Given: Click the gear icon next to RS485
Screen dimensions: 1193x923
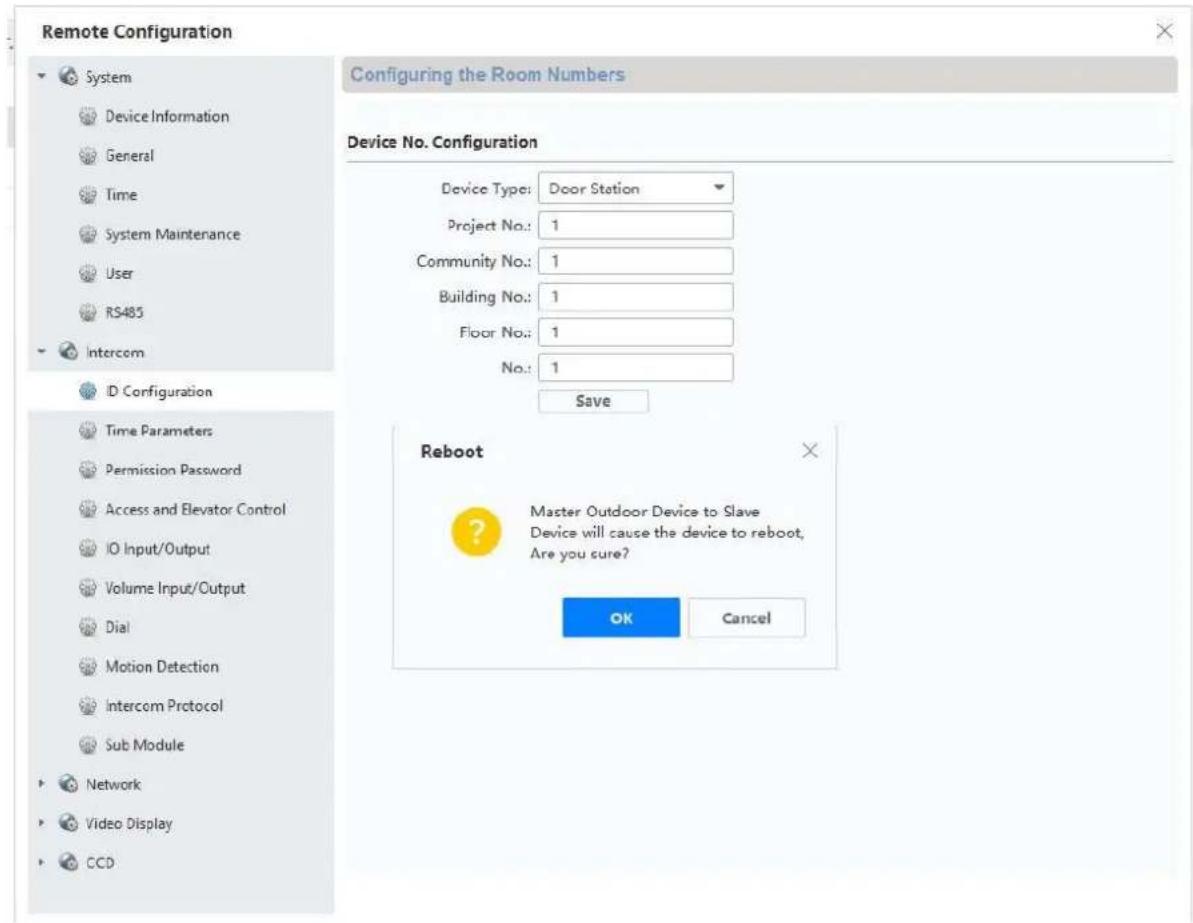Looking at the screenshot, I should (88, 313).
